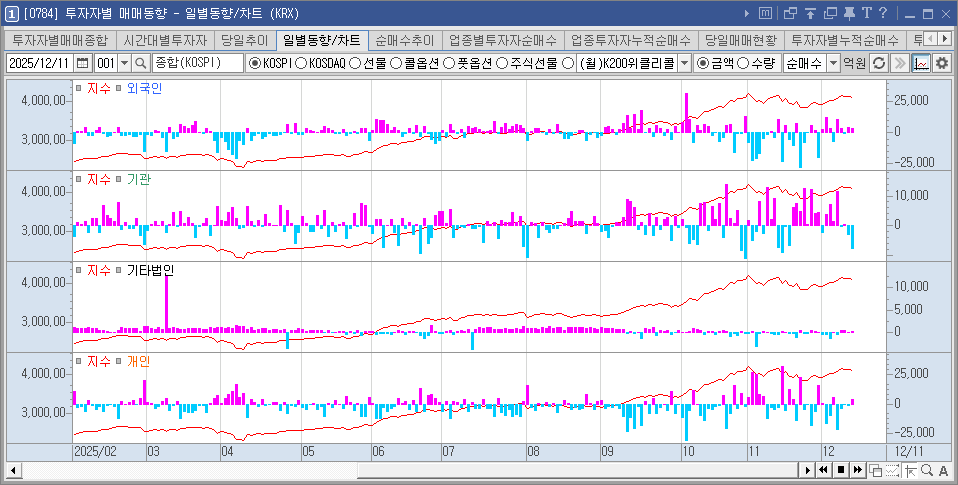Image resolution: width=958 pixels, height=485 pixels.
Task: Click the duplicate window icon in title bar
Action: [830, 13]
